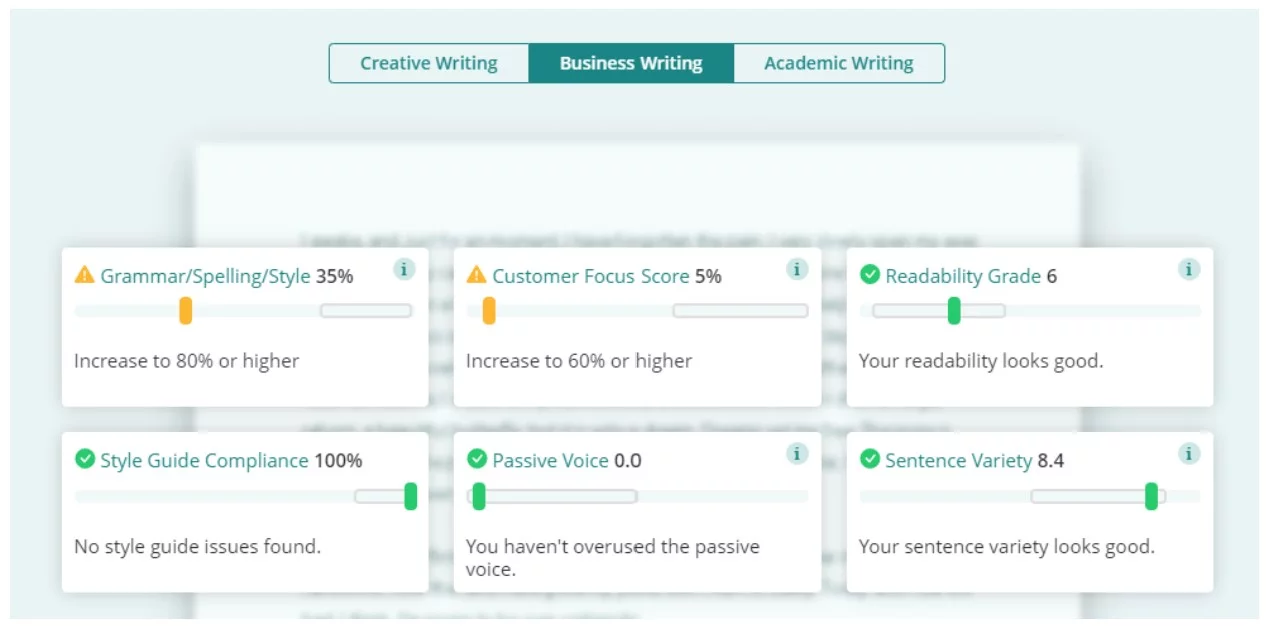Click the Readability Grade slider handle
The image size is (1268, 626).
click(952, 311)
